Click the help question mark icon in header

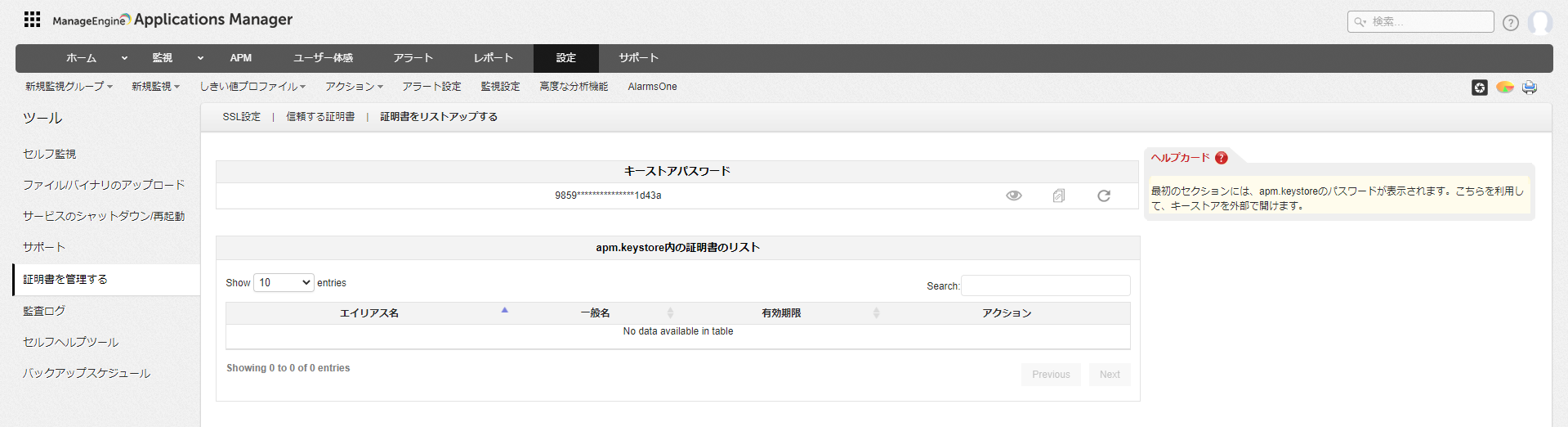pyautogui.click(x=1511, y=23)
